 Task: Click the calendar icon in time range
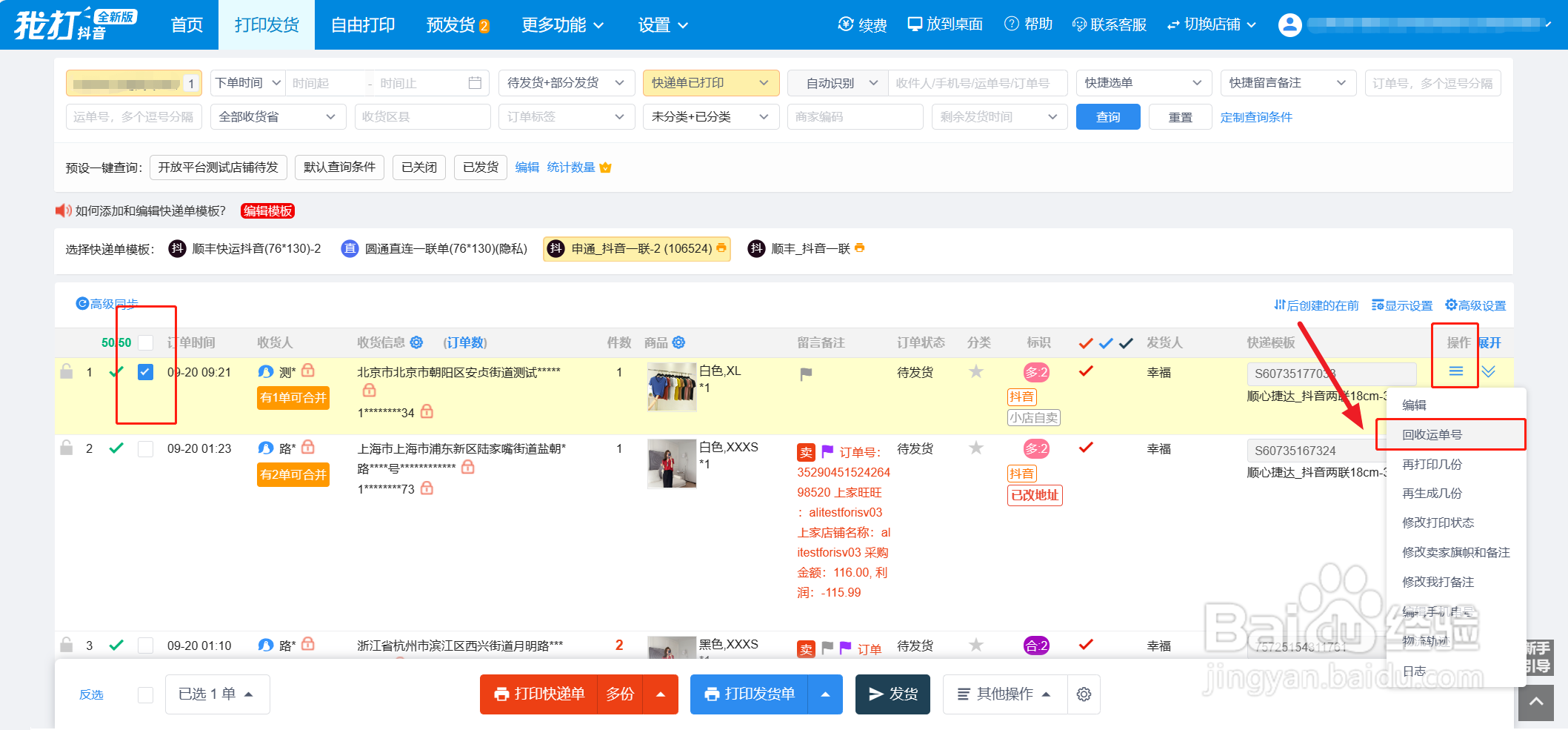coord(475,83)
